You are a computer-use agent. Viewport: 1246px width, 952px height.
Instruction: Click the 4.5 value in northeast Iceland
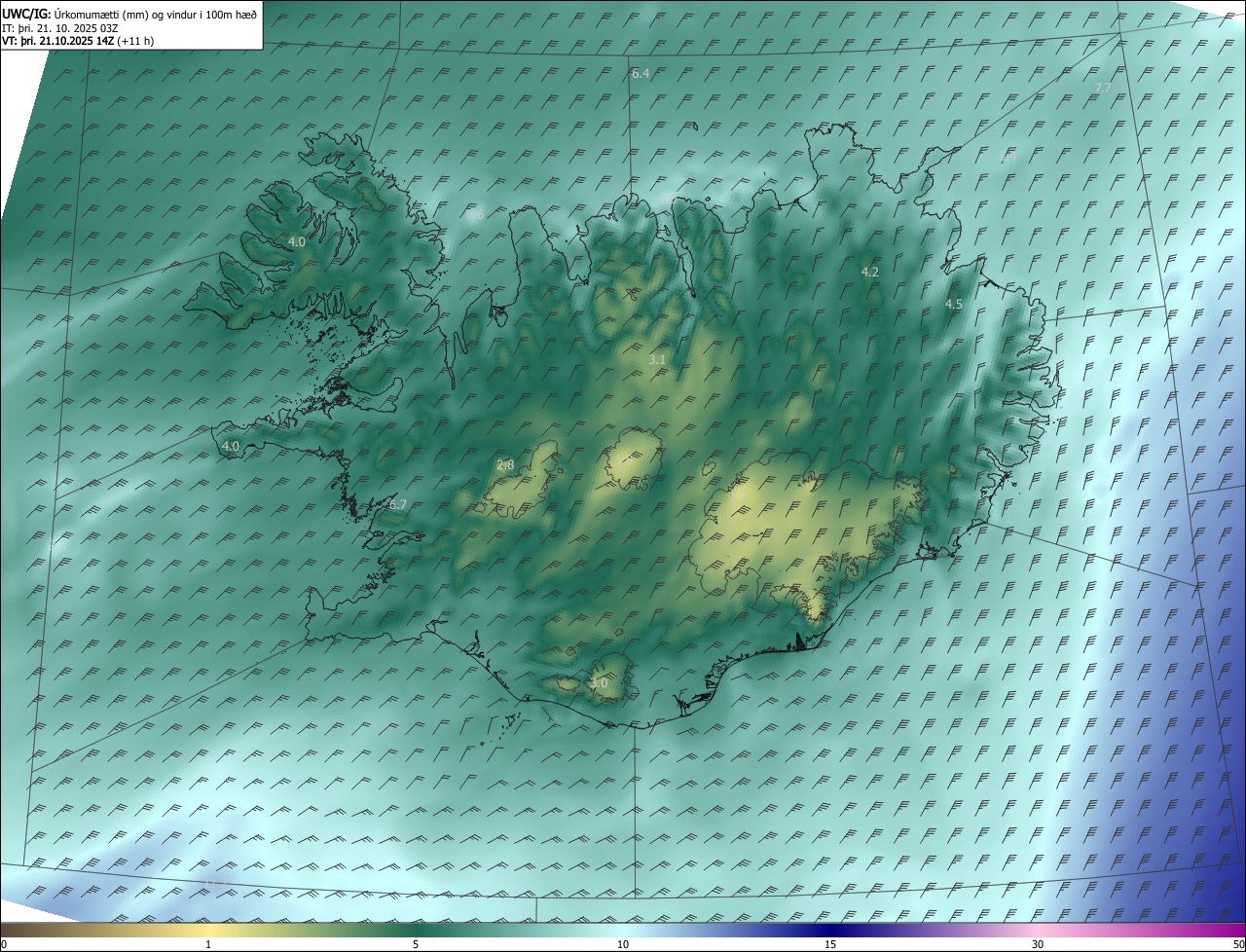pos(954,305)
